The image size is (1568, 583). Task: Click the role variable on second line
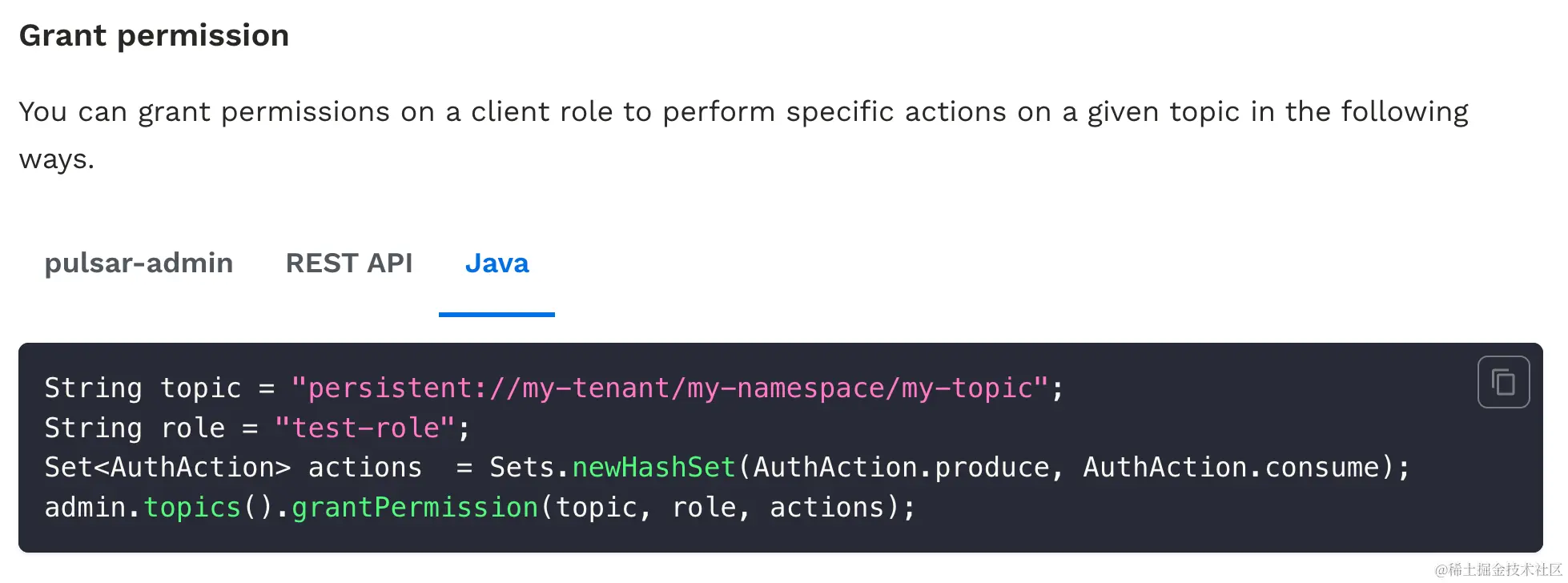pos(192,428)
